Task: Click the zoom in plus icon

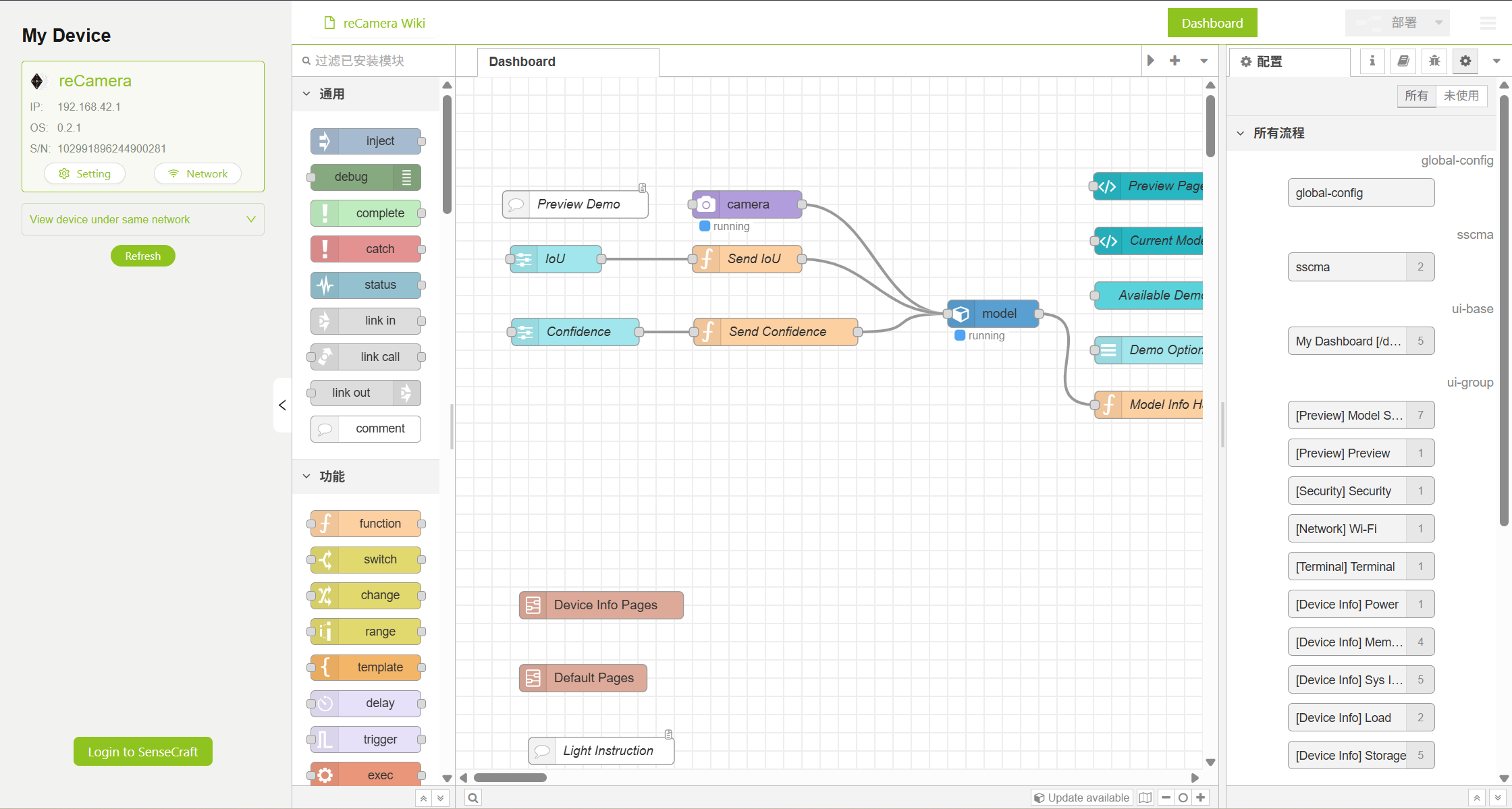Action: click(x=1201, y=798)
